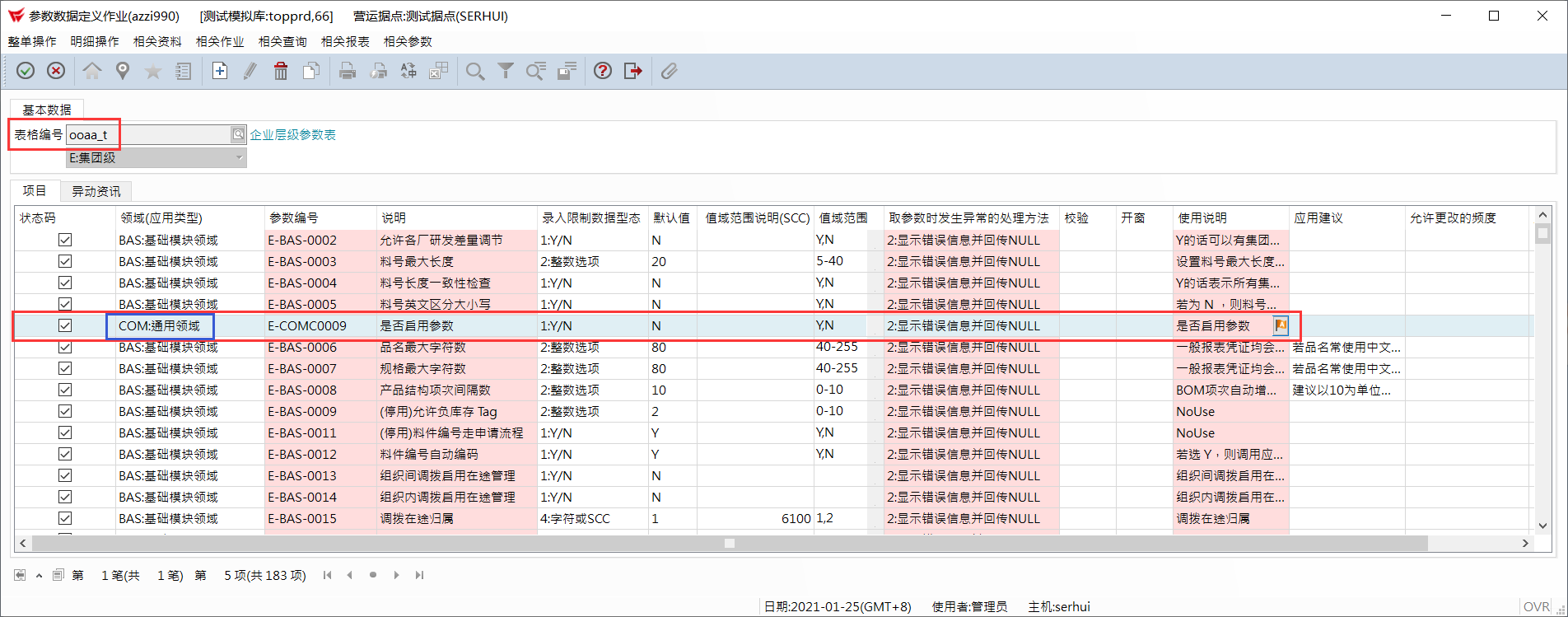The height and width of the screenshot is (617, 1568).
Task: Click the map pin location icon
Action: (123, 72)
